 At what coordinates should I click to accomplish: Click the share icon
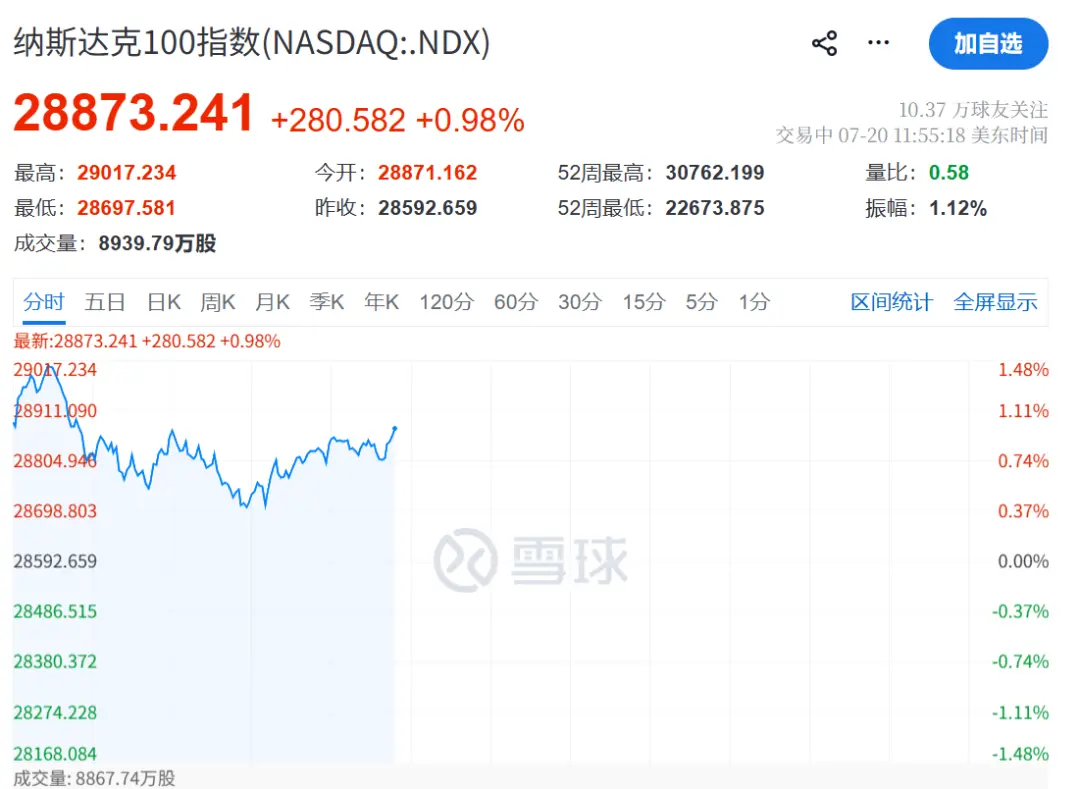(x=824, y=43)
